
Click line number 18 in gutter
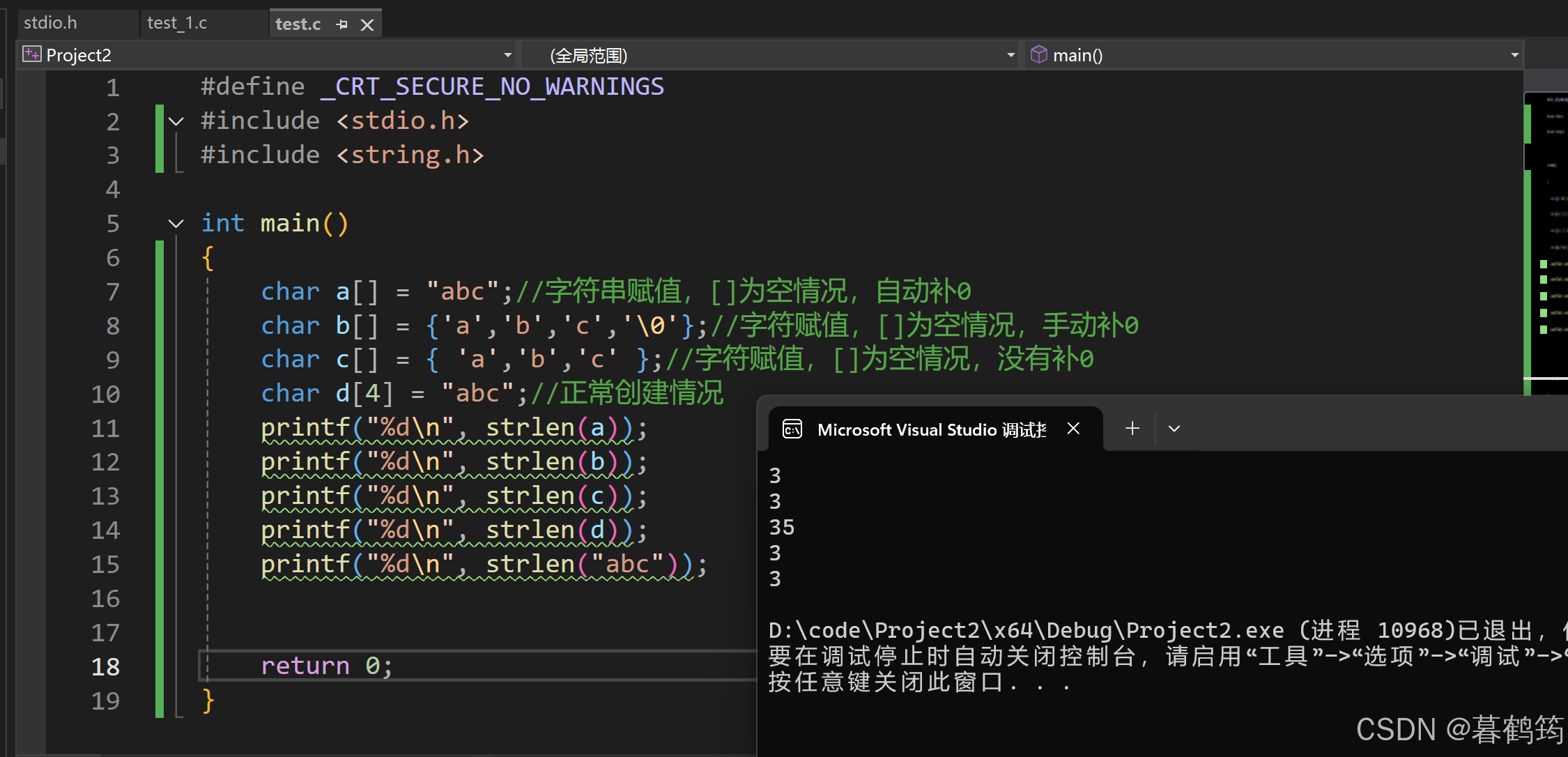[106, 666]
